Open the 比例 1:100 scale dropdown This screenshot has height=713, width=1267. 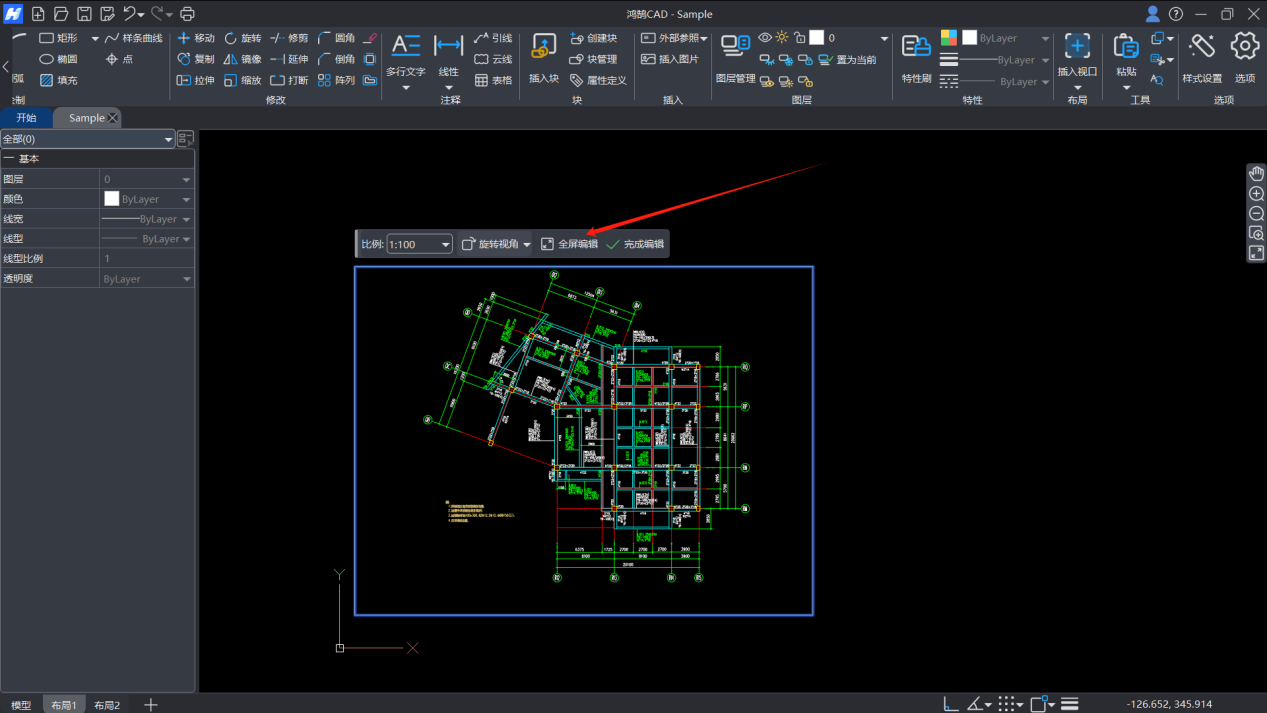coord(445,245)
